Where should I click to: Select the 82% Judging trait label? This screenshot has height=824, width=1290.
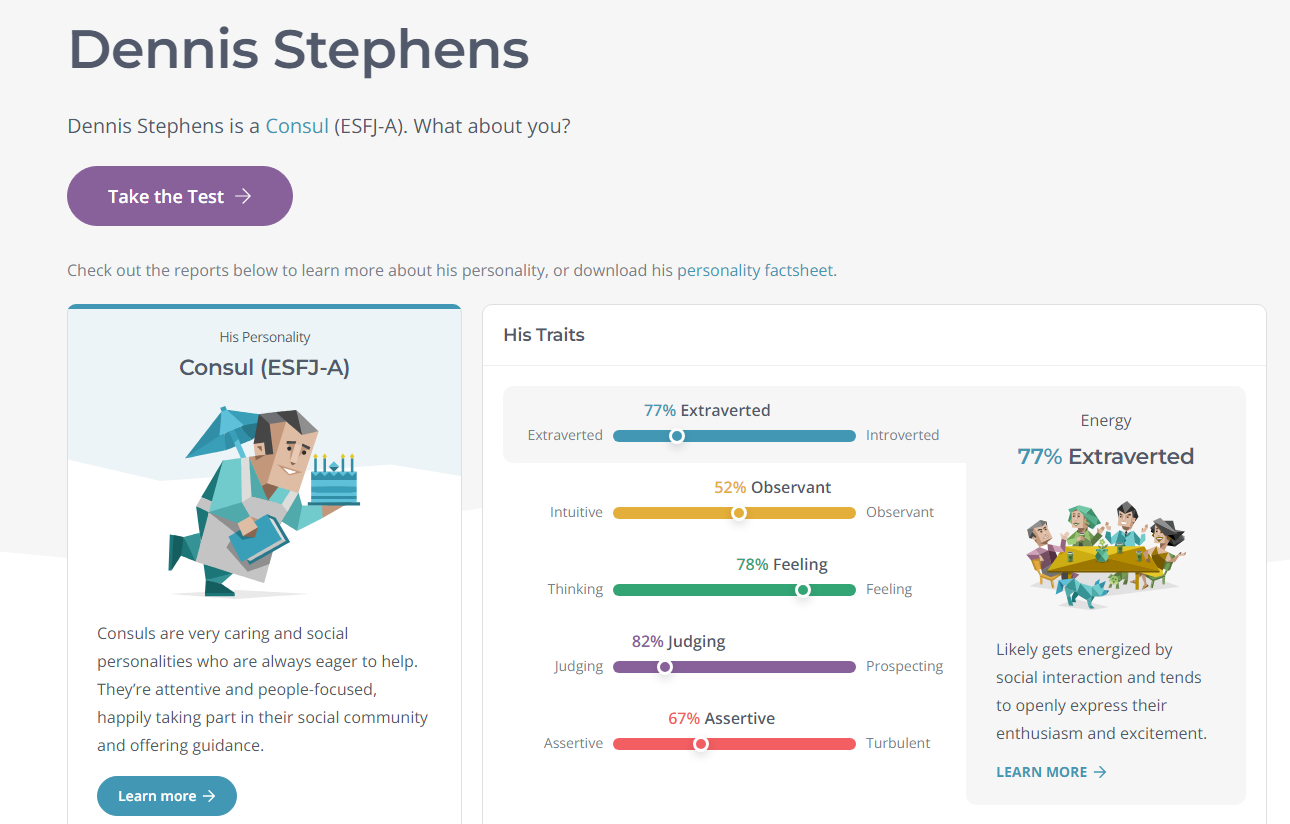[678, 641]
